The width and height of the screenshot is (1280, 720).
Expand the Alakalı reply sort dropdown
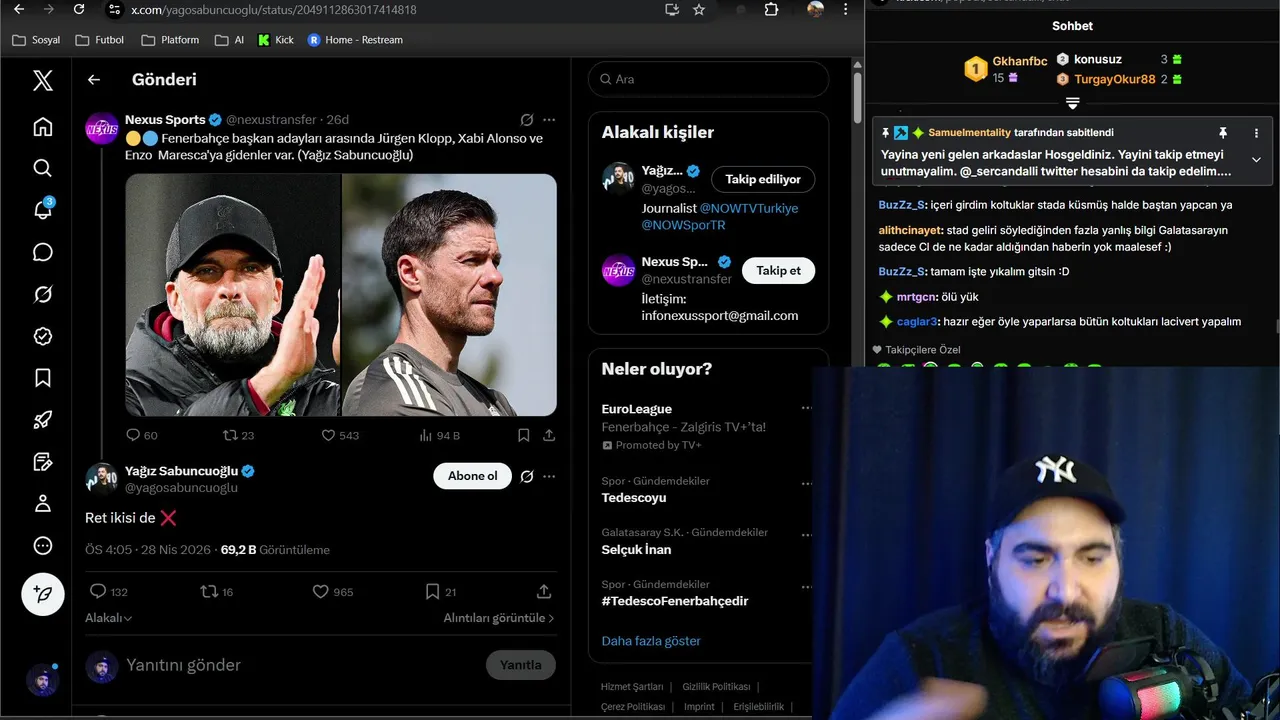coord(108,618)
